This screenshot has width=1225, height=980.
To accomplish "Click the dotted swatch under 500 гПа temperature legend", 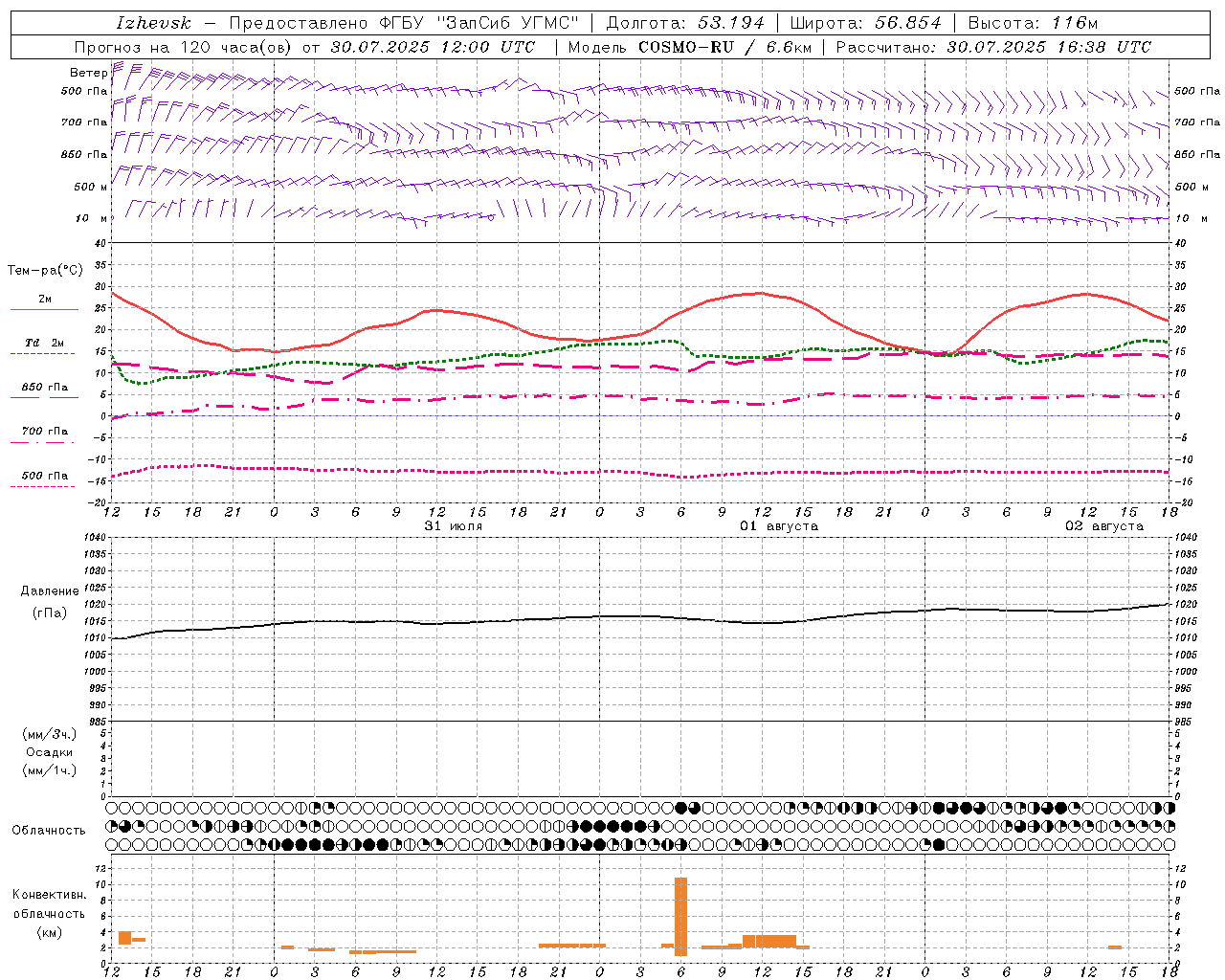I will click(x=42, y=486).
